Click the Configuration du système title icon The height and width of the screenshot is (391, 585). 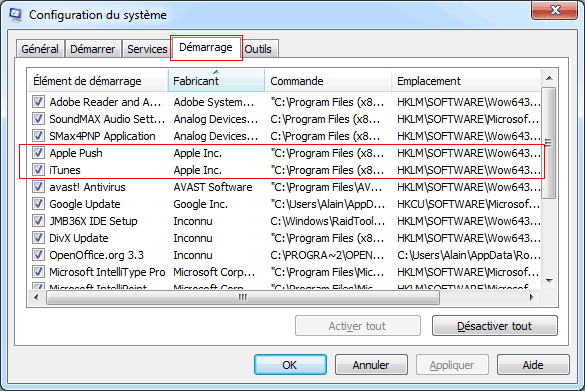click(x=16, y=15)
